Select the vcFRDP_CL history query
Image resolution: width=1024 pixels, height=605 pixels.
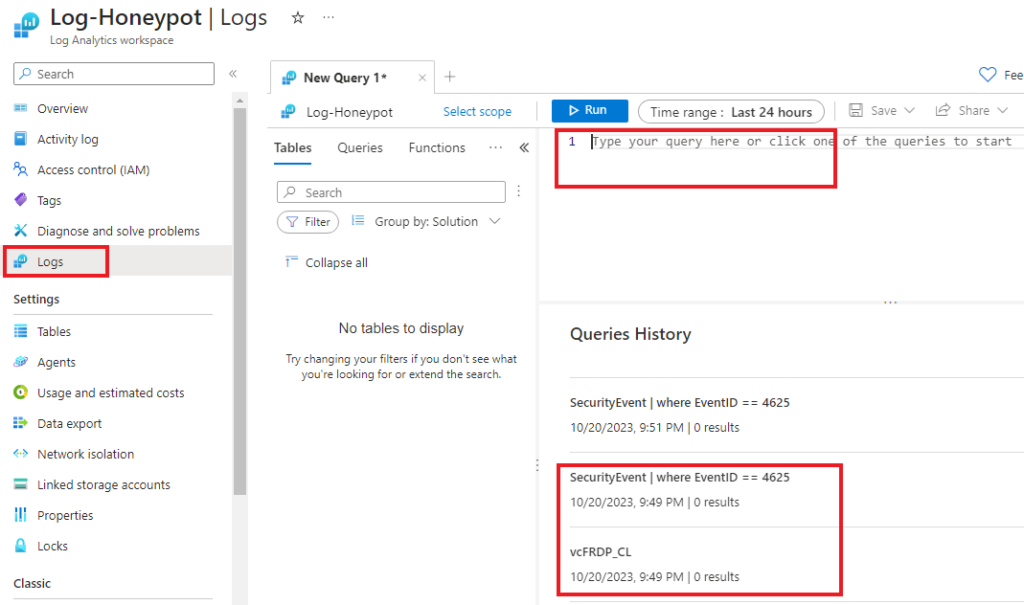(x=655, y=564)
